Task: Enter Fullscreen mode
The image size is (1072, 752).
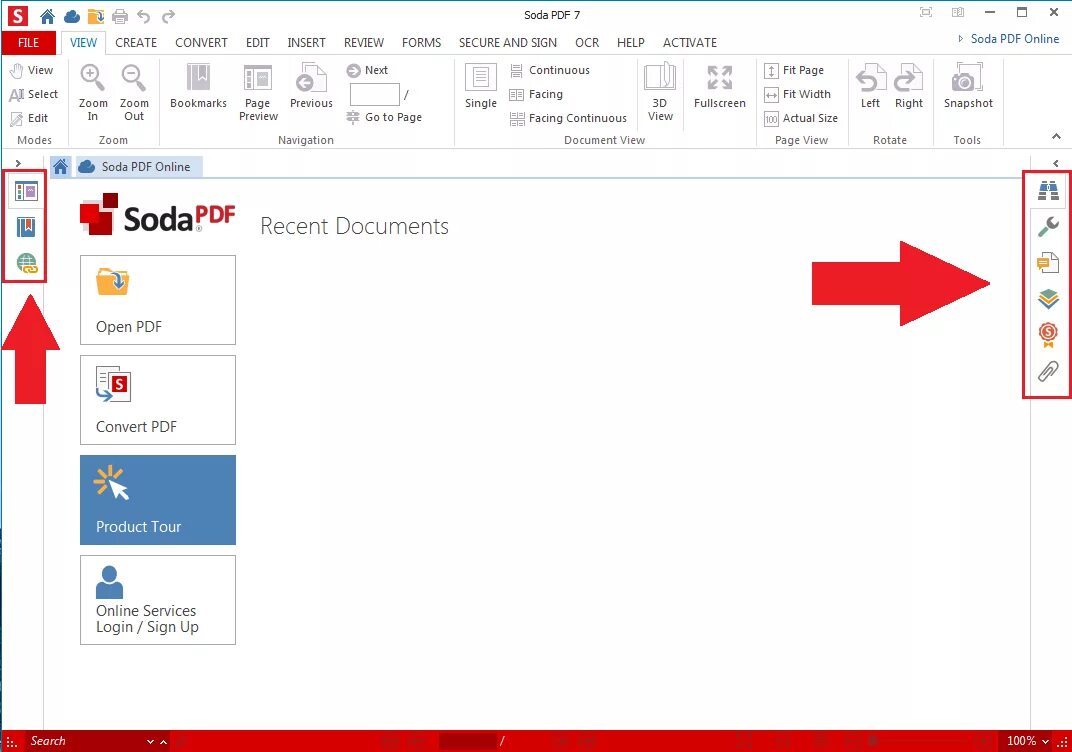Action: [719, 86]
